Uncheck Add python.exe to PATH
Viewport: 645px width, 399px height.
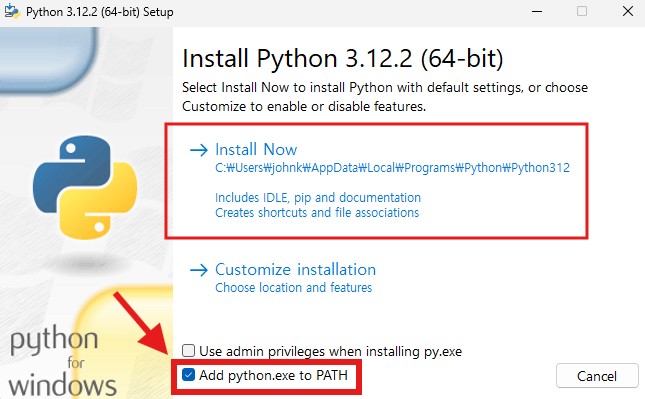pyautogui.click(x=188, y=375)
